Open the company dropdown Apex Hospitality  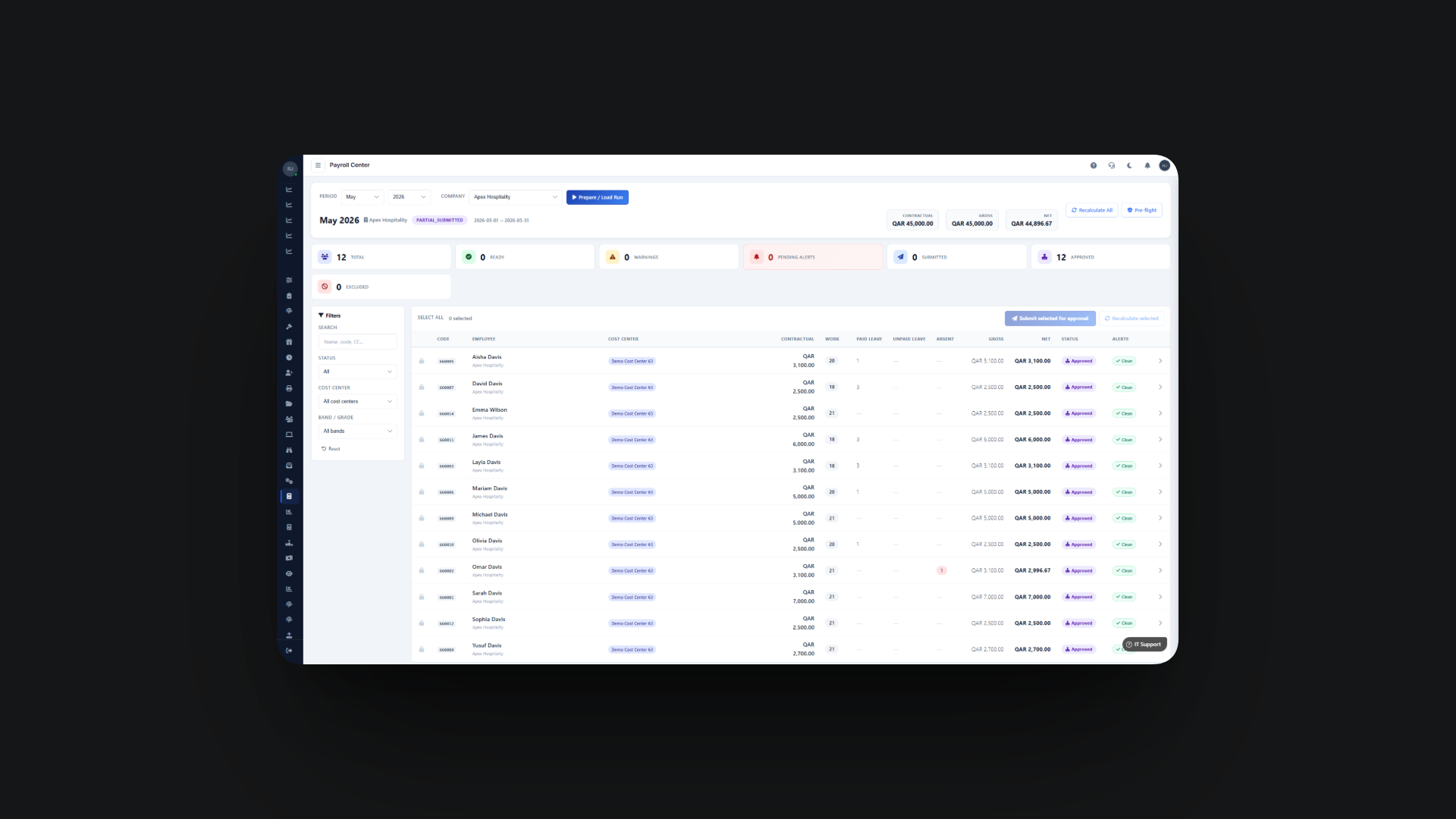point(516,197)
